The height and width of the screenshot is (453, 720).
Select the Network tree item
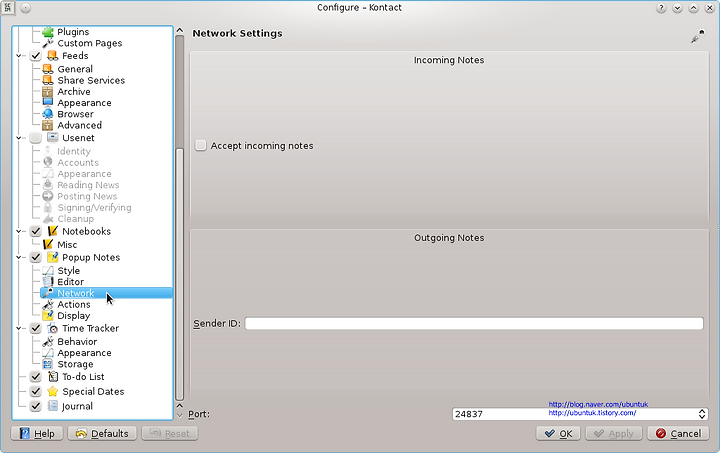(106, 293)
